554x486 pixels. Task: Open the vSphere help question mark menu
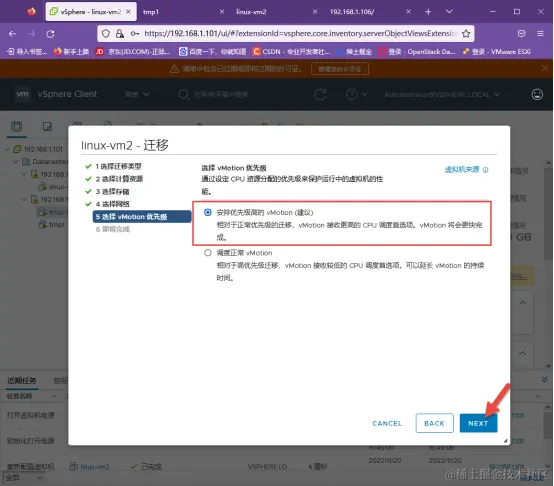point(356,94)
